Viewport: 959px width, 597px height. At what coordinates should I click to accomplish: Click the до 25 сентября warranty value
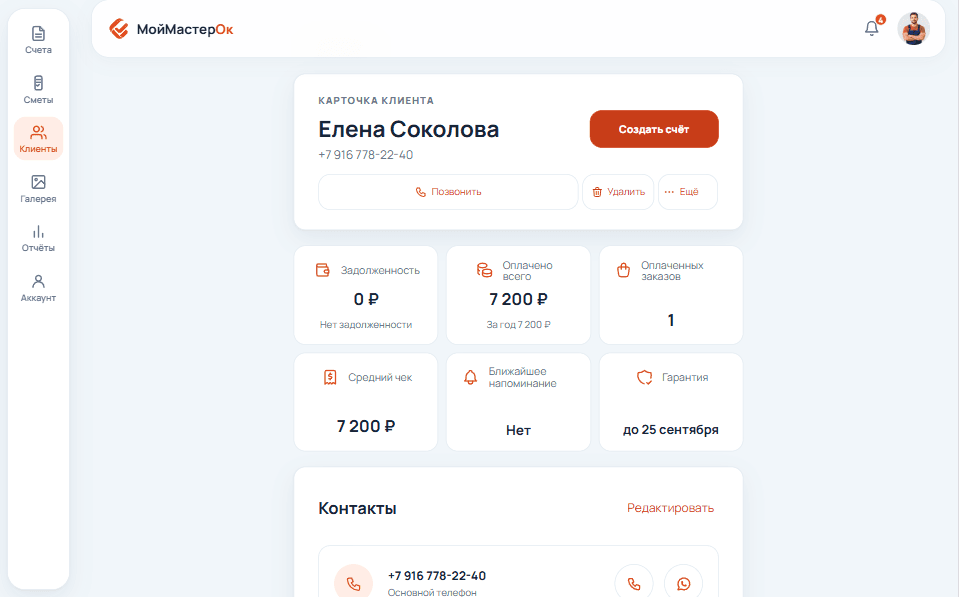[670, 429]
